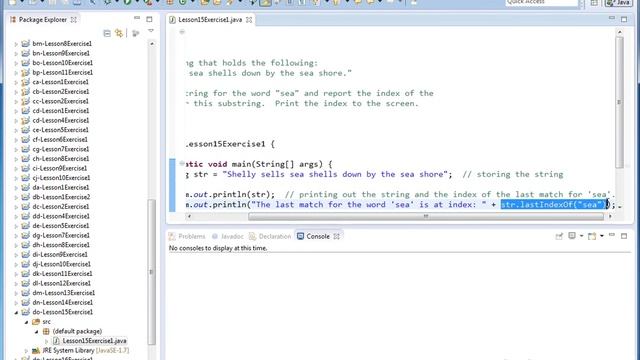640x360 pixels.
Task: Select project dg-Lesson7Exercise1
Action: click(x=61, y=236)
